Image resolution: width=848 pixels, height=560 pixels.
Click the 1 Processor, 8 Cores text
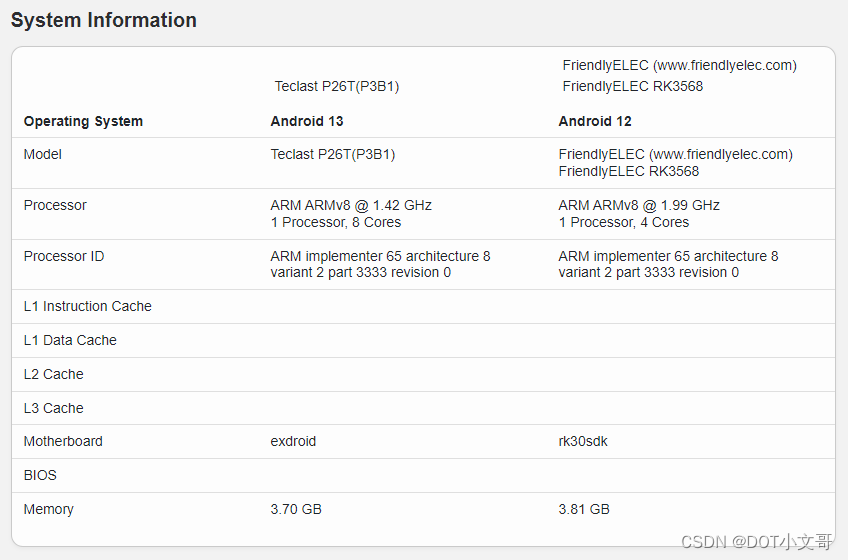click(336, 222)
